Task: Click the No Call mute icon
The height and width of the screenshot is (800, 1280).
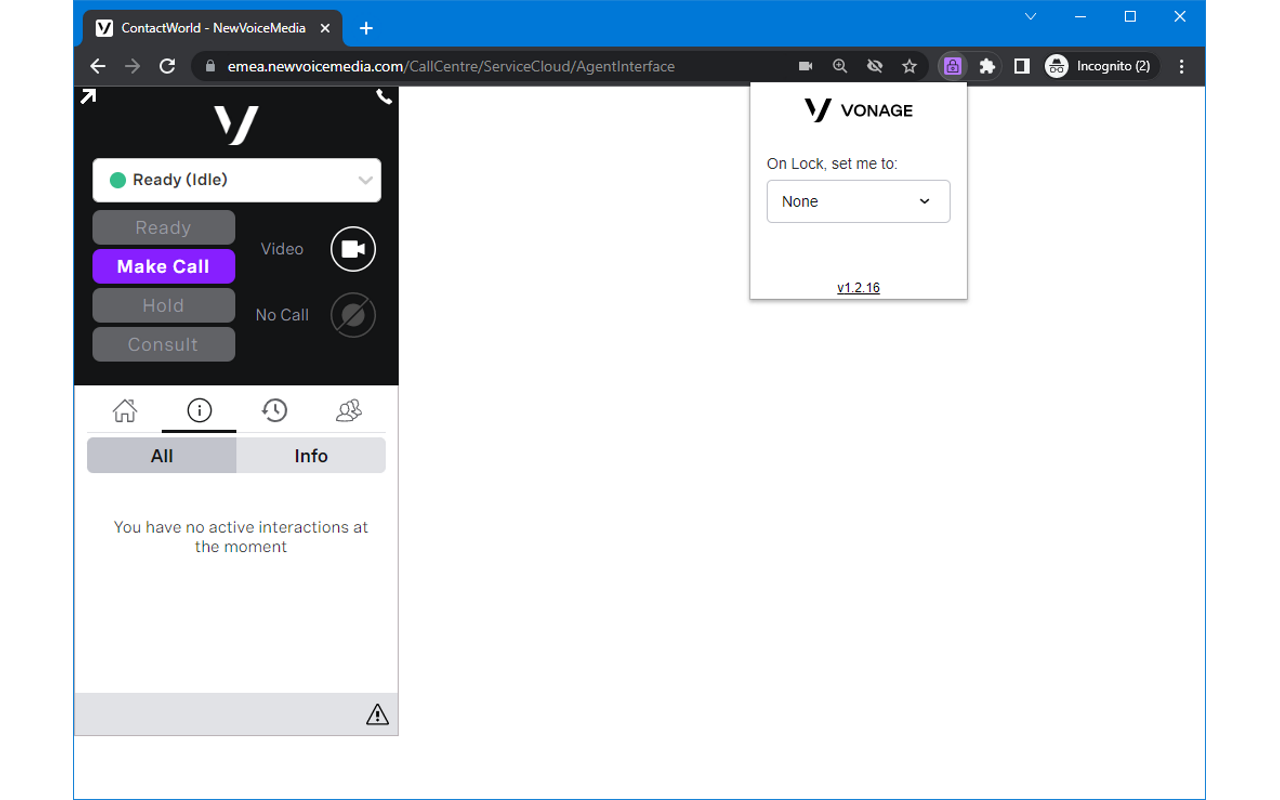Action: [353, 315]
